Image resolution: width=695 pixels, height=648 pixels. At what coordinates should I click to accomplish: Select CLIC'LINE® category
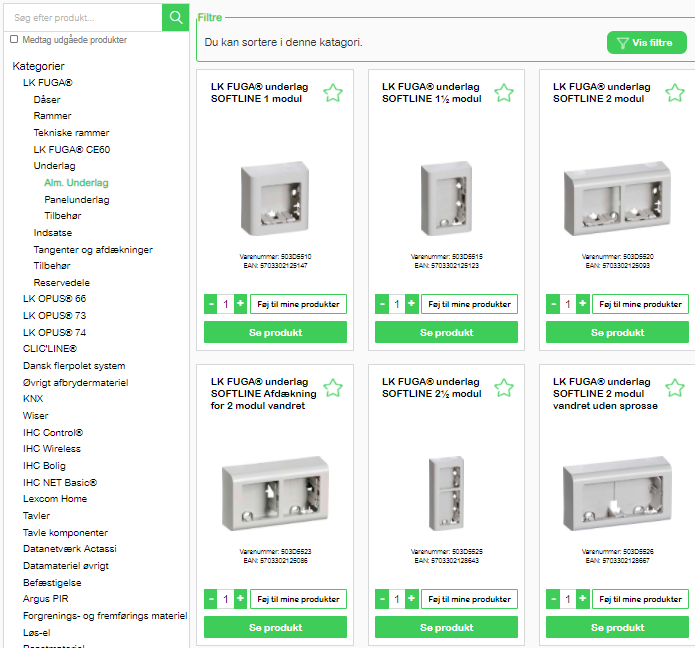[x=50, y=348]
